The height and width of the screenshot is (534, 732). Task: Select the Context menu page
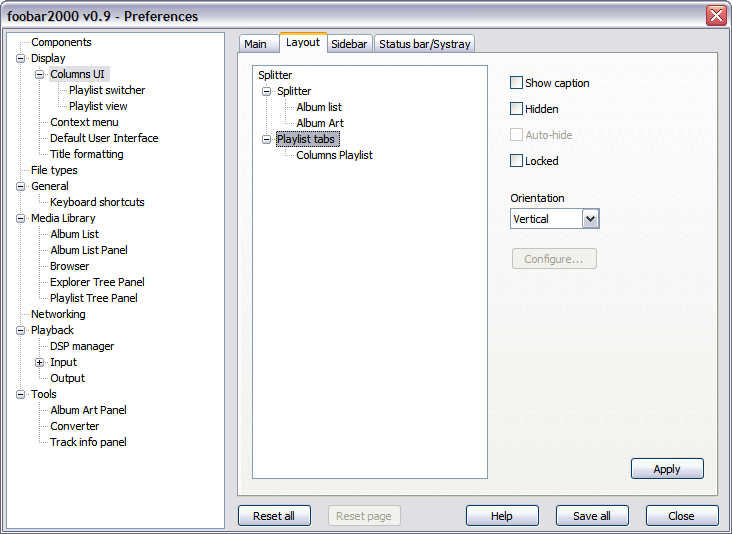point(84,122)
